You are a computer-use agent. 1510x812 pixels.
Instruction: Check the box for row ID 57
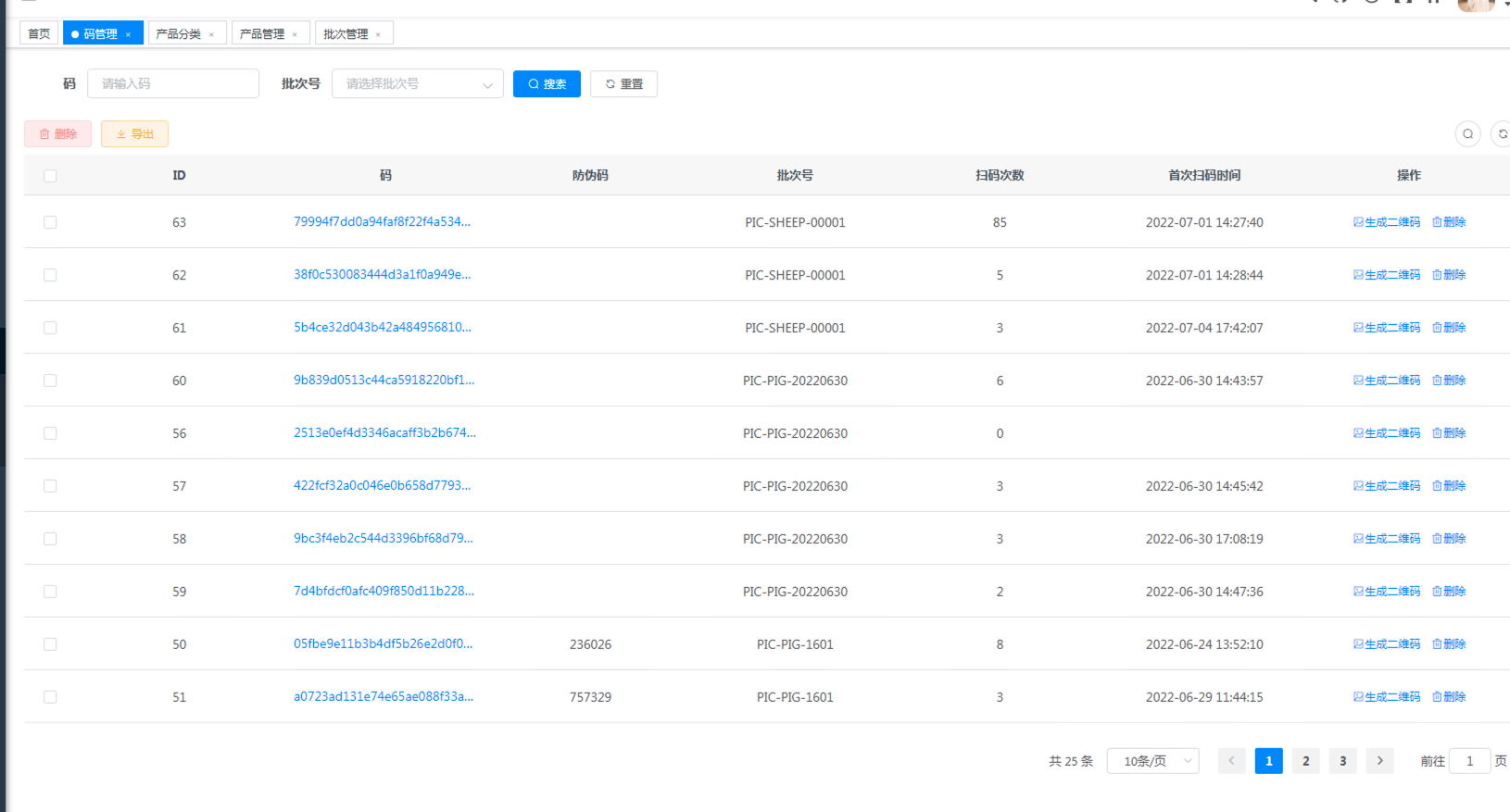[50, 486]
